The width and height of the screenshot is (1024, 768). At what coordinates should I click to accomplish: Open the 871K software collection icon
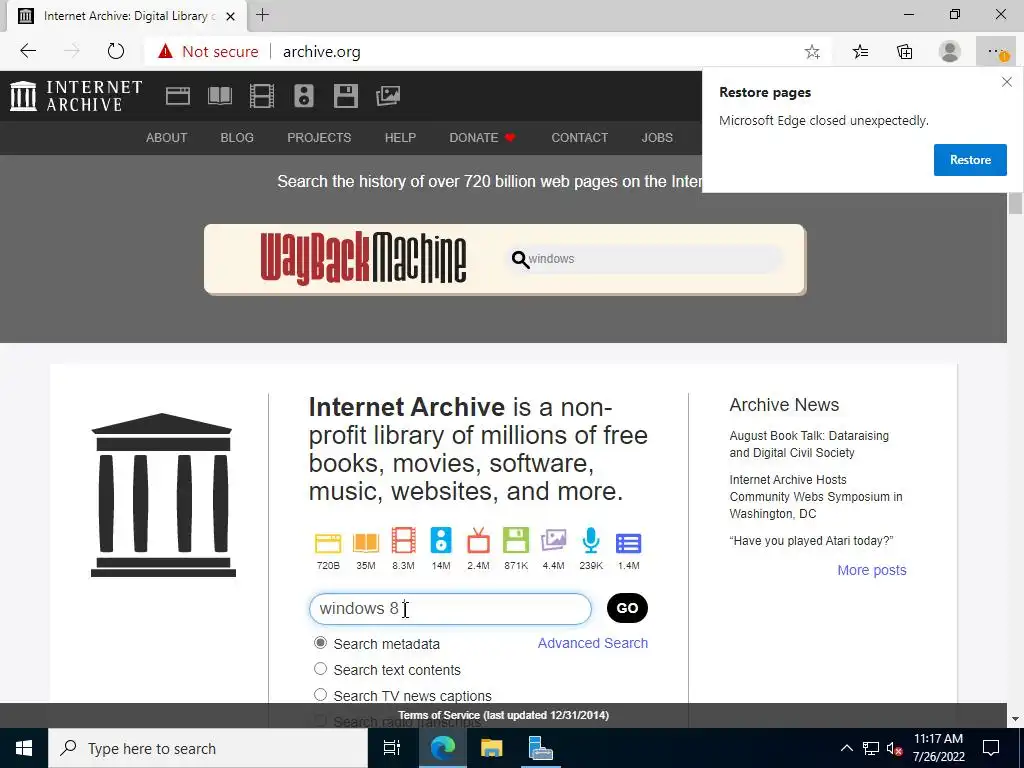[516, 541]
